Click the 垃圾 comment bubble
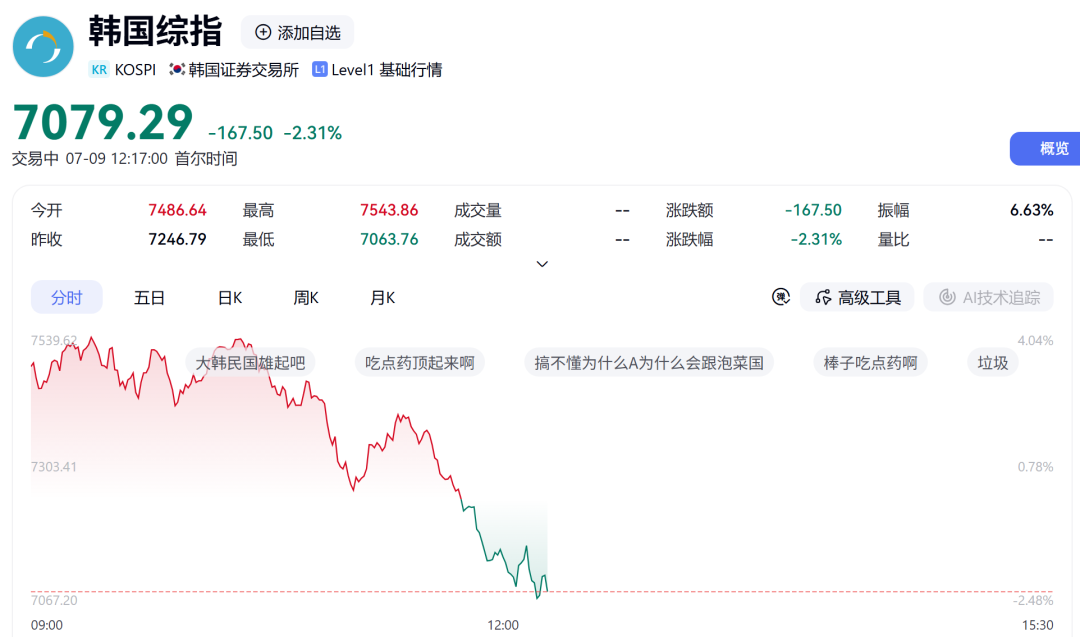 click(993, 363)
